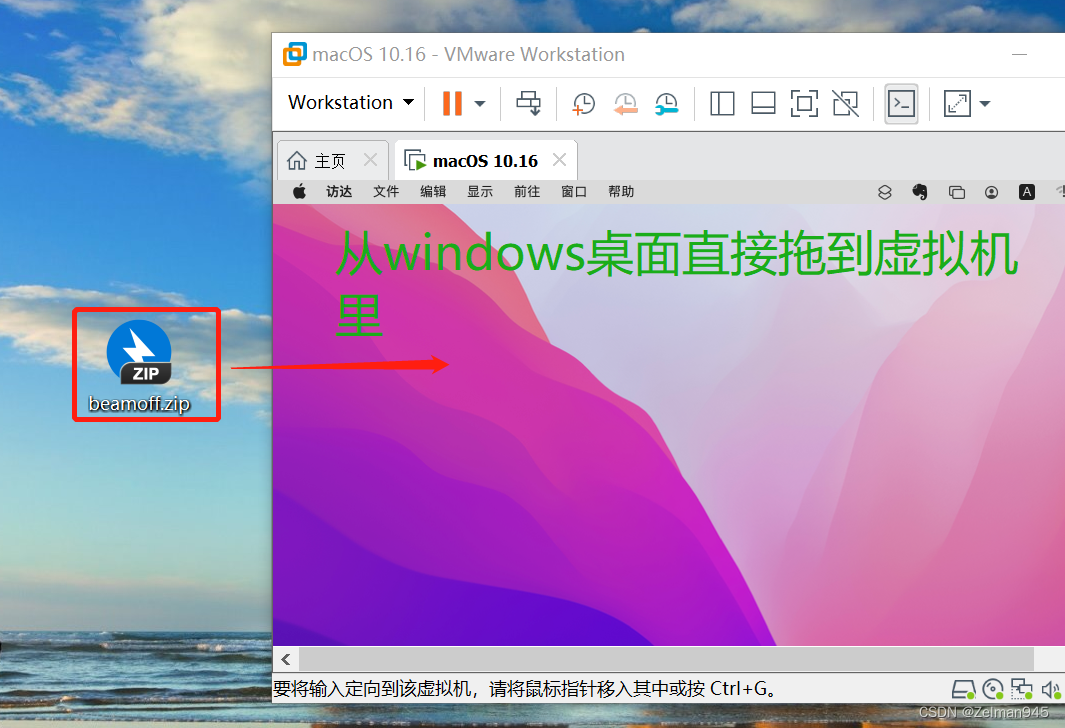Click the CD/DVD drive status icon
Screen dimensions: 1065x728
tap(993, 690)
